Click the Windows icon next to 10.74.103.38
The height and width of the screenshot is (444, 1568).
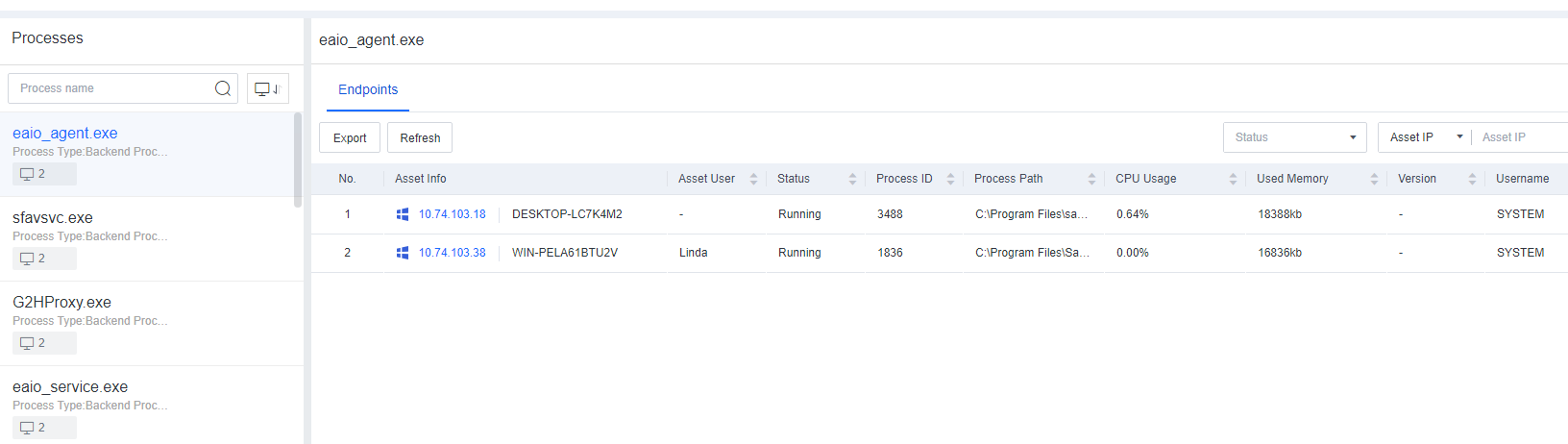pos(403,253)
